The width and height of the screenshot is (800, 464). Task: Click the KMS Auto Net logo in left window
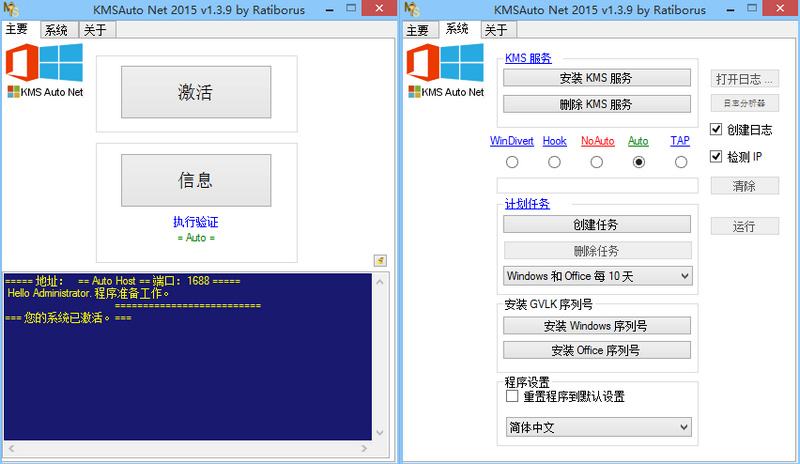click(44, 70)
